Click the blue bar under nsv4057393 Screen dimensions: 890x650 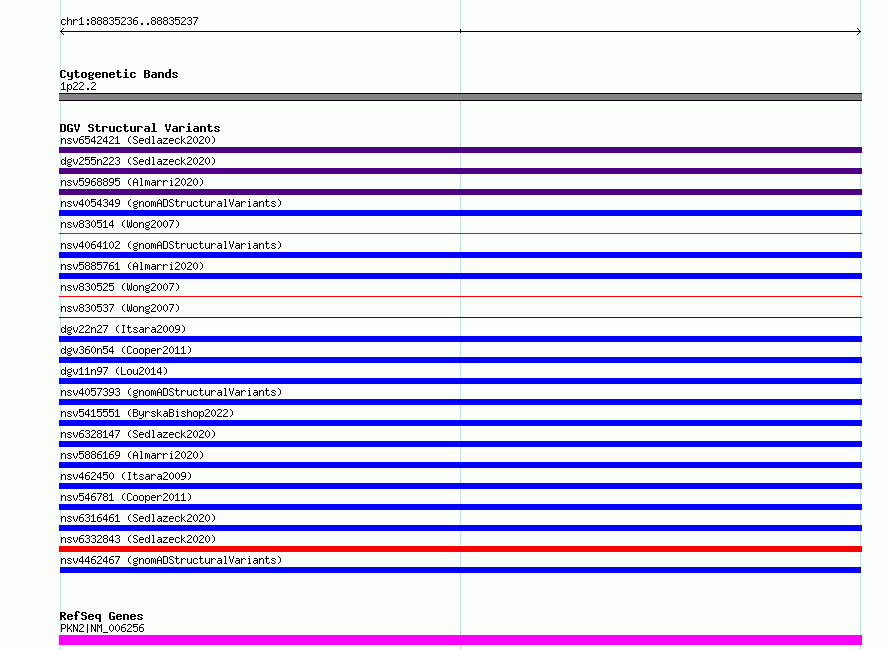(460, 402)
